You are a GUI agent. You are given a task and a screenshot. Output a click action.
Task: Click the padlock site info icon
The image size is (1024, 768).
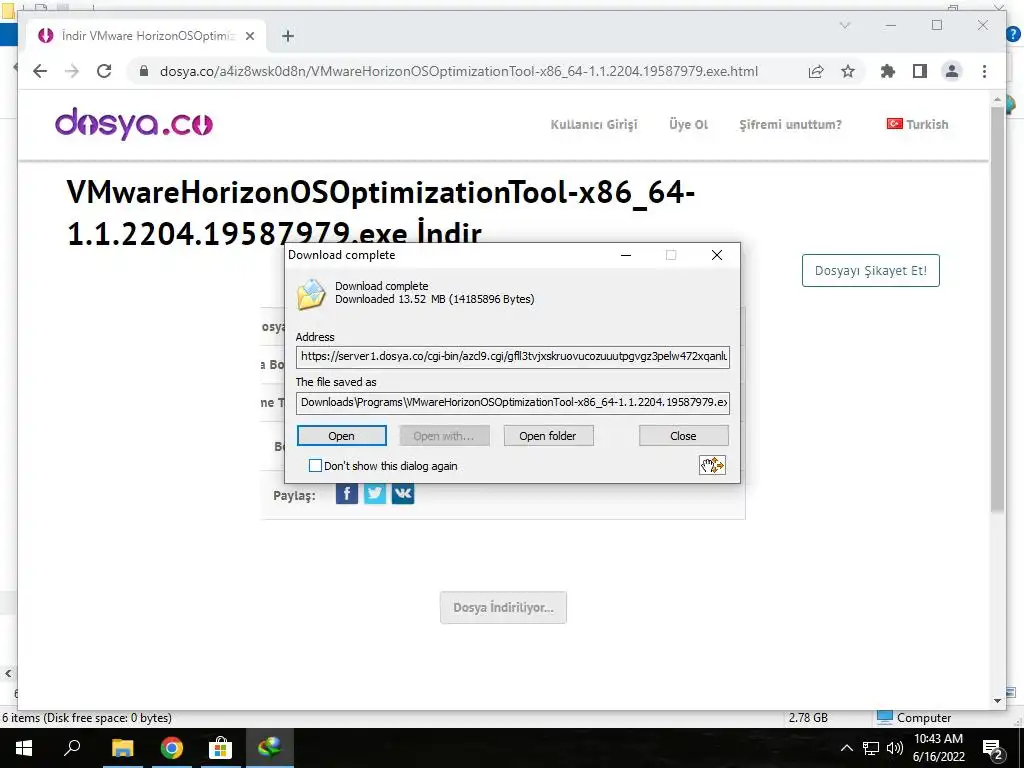click(x=144, y=71)
